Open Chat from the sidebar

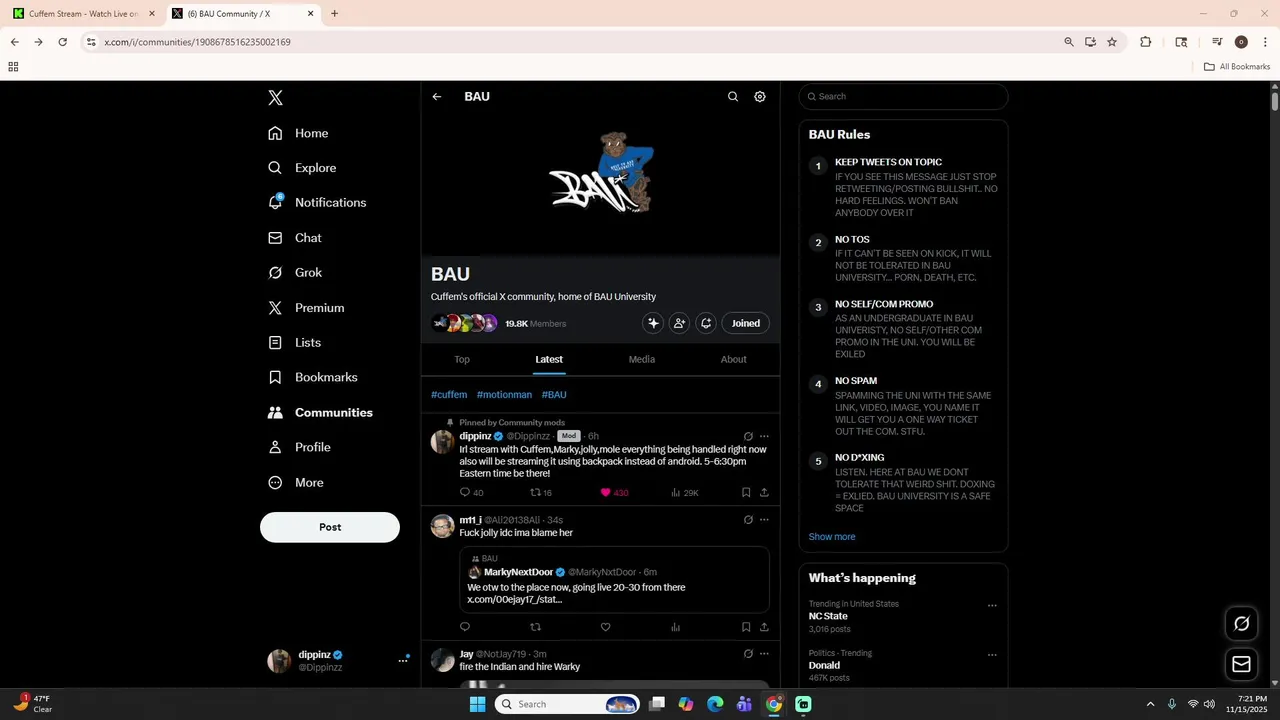(x=294, y=238)
